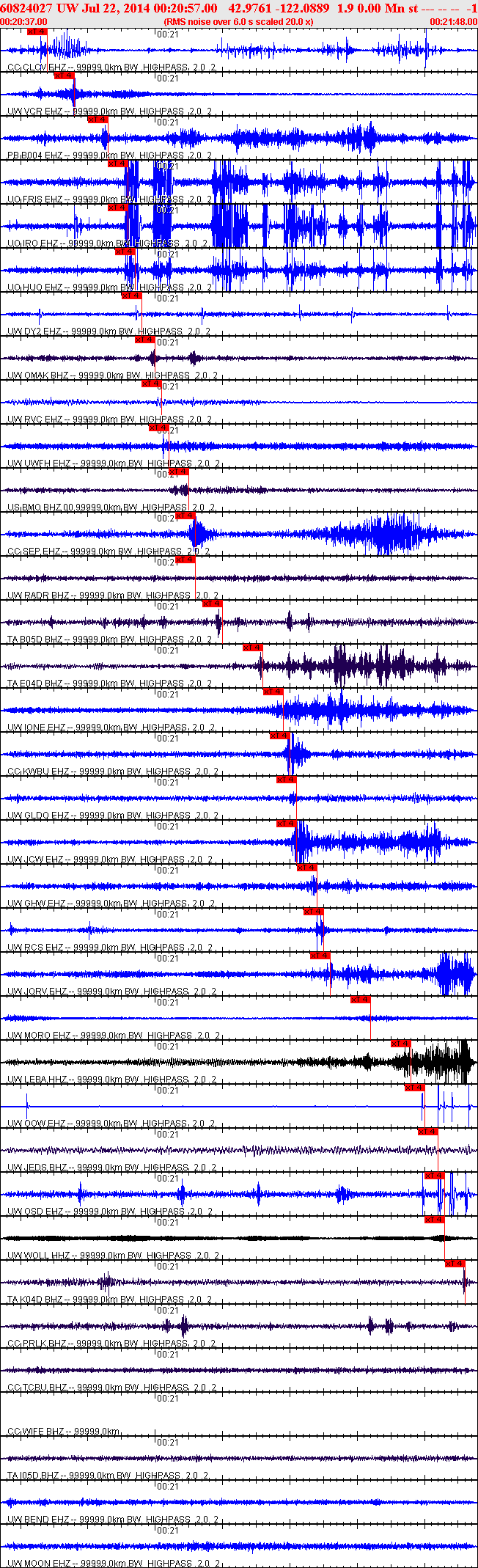This screenshot has width=478, height=1568.
Task: Select the CC TCBU BHZ station label
Action: (111, 1388)
